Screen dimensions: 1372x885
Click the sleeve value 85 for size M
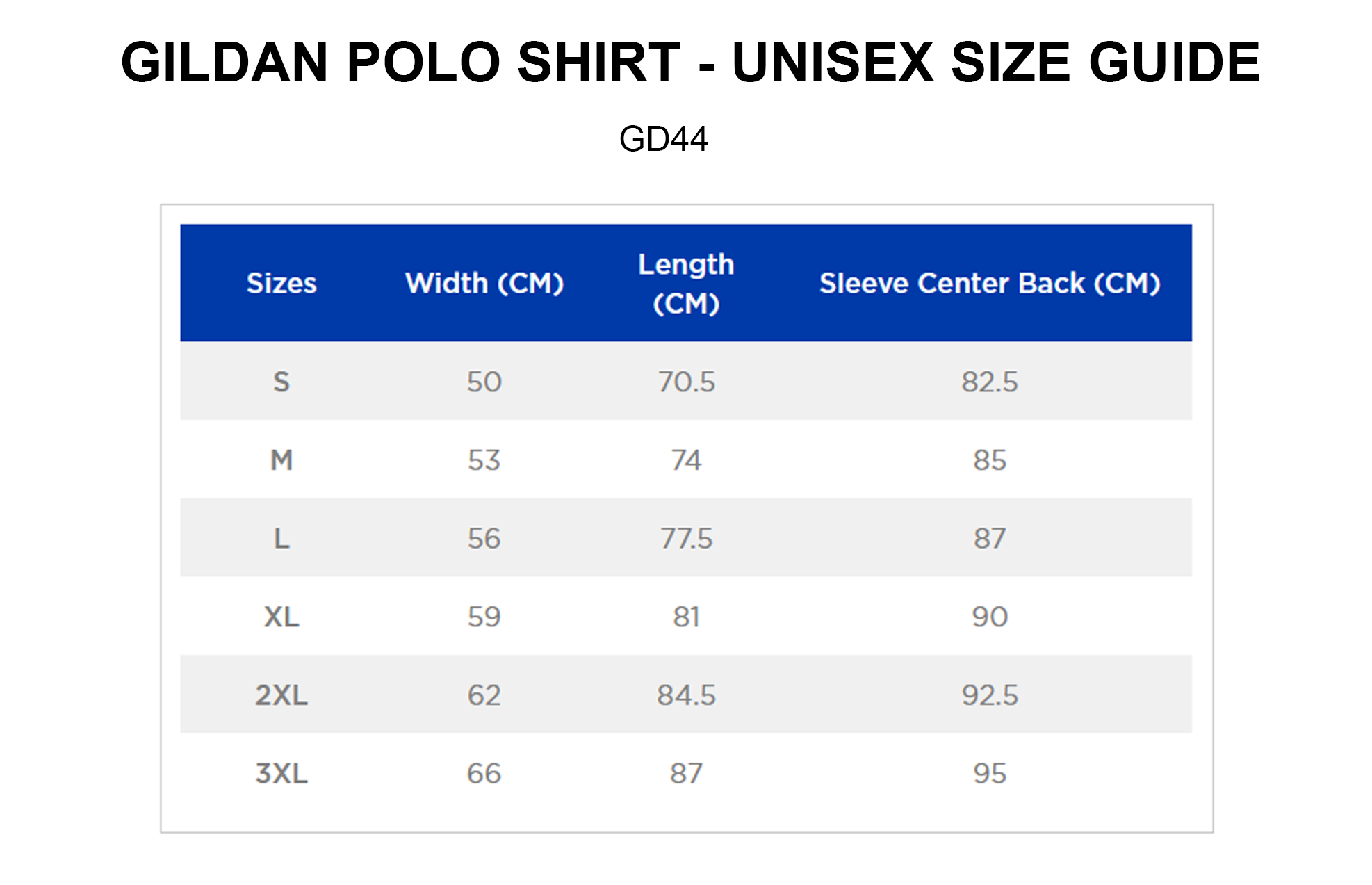tap(990, 460)
